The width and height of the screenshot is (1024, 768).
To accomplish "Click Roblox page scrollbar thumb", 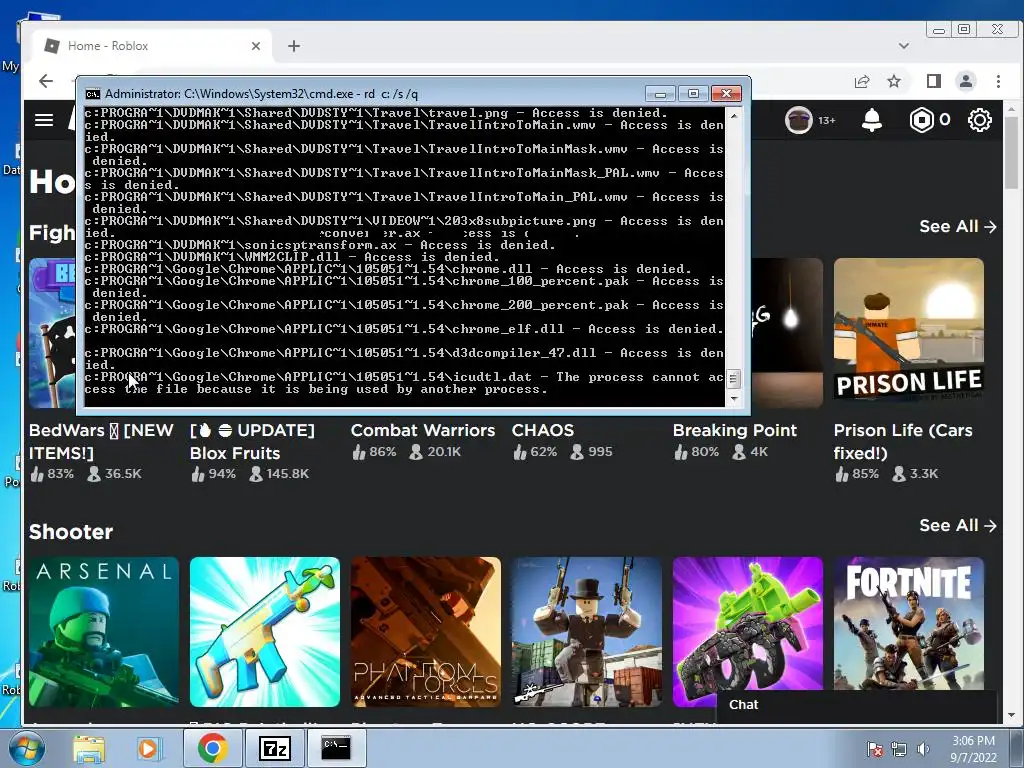I will click(1011, 152).
